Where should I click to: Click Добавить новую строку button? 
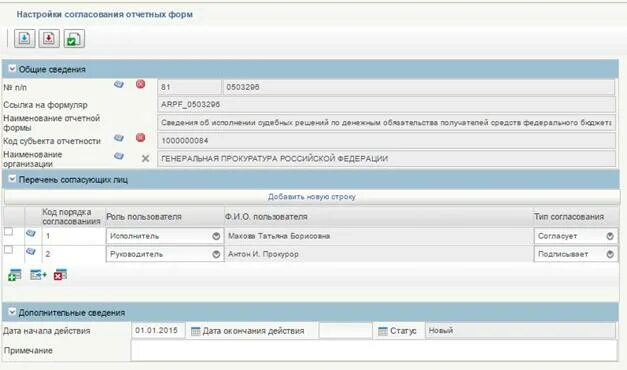[312, 197]
